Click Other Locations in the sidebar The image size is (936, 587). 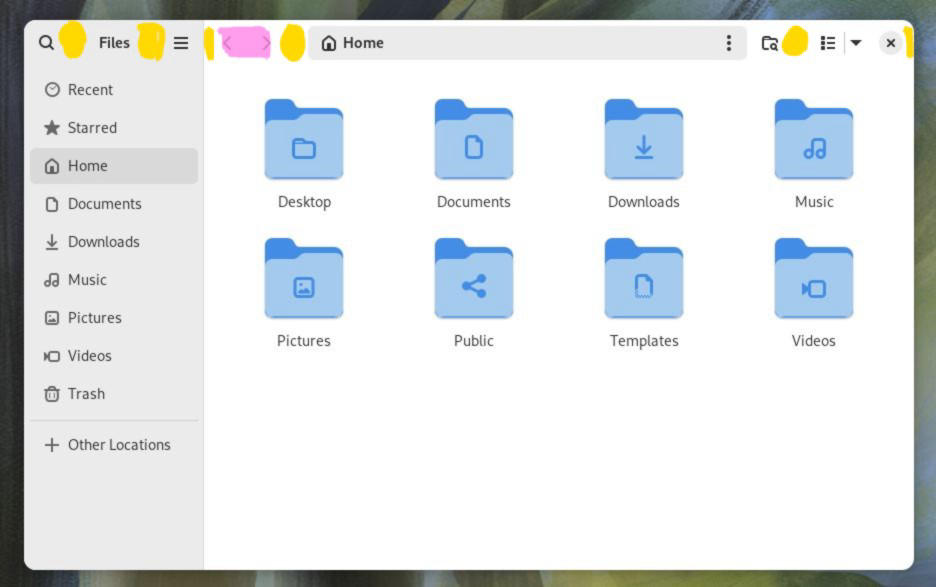118,445
